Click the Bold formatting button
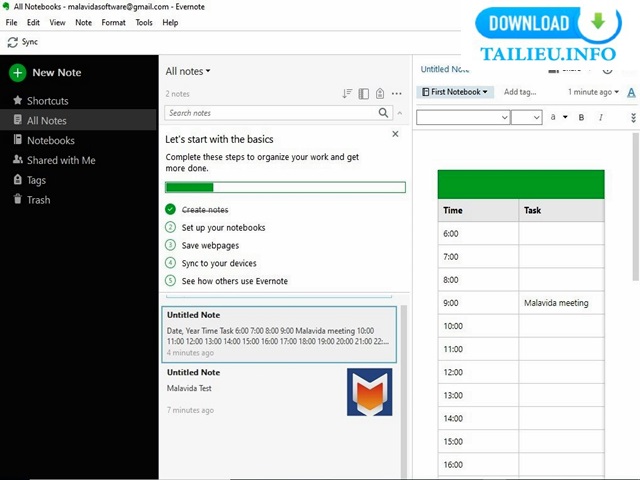The image size is (640, 480). click(x=581, y=118)
